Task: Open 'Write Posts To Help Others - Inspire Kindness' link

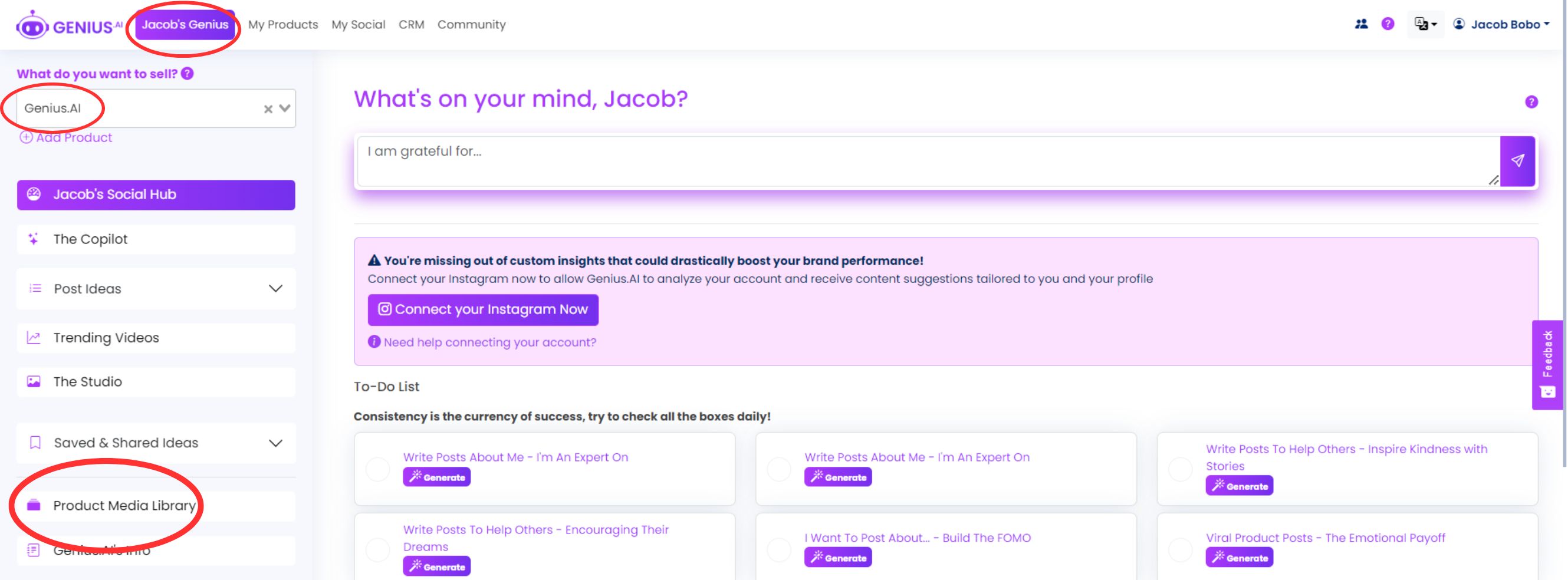Action: click(1346, 457)
